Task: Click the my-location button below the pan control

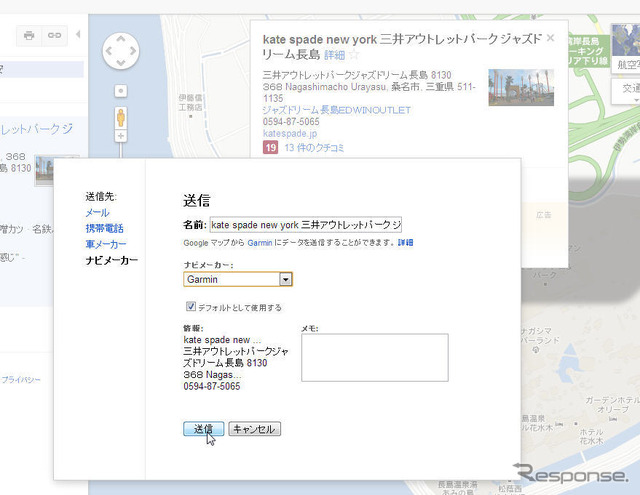Action: [121, 91]
